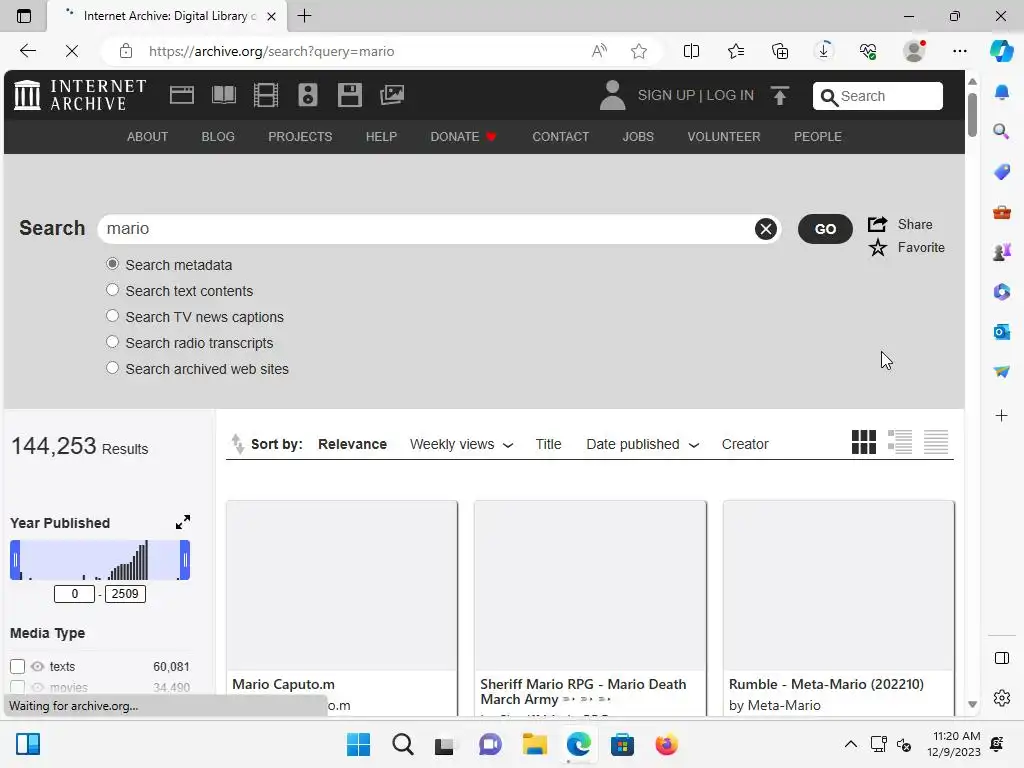This screenshot has height=768, width=1024.
Task: Open Edge Settings and more menu
Action: click(959, 51)
